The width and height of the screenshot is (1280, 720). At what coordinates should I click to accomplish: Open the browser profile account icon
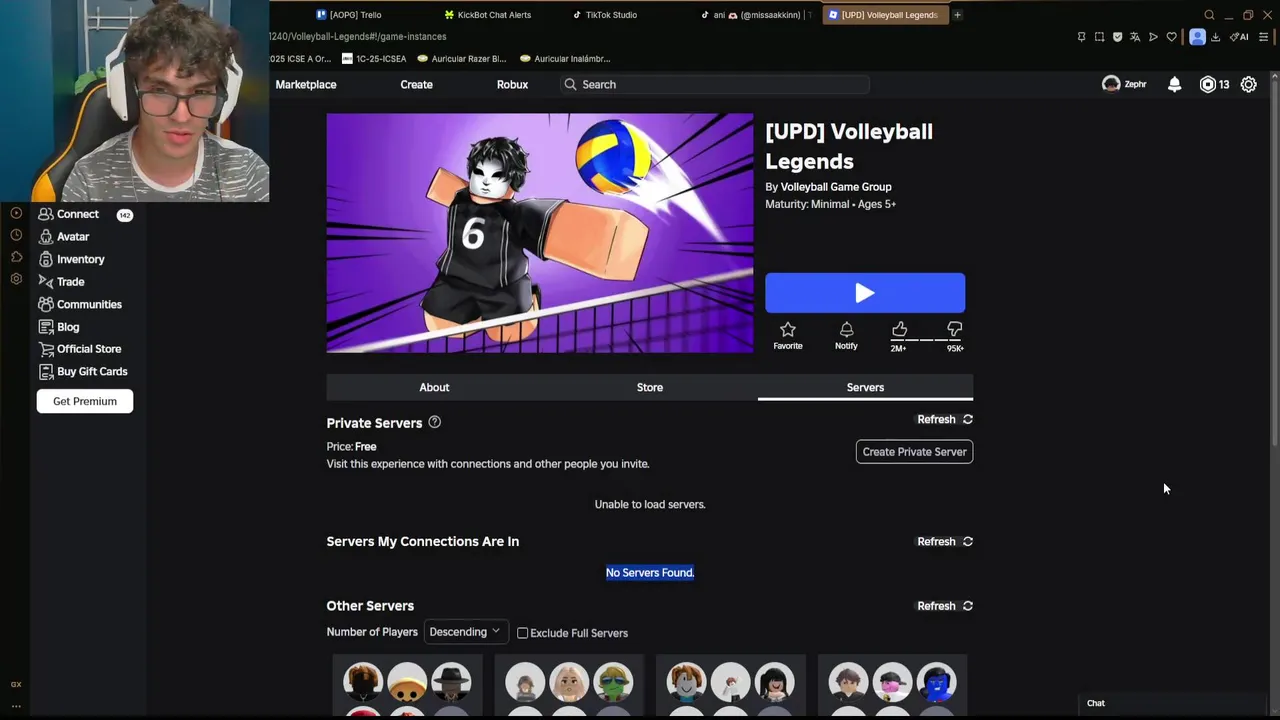(x=1197, y=37)
